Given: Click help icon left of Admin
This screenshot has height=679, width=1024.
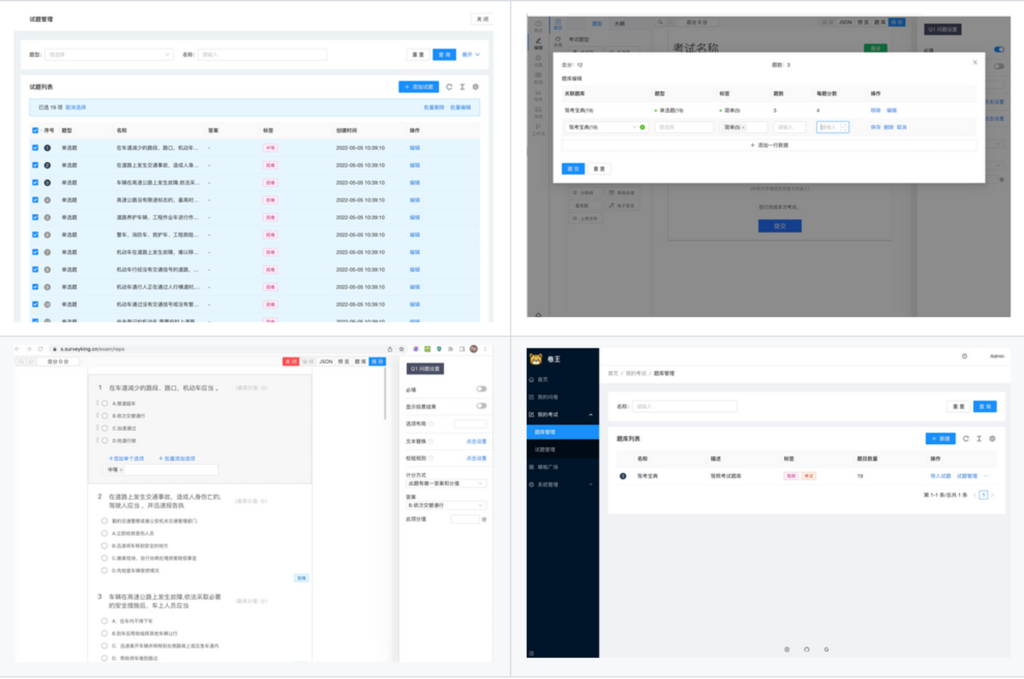Looking at the screenshot, I should [964, 356].
